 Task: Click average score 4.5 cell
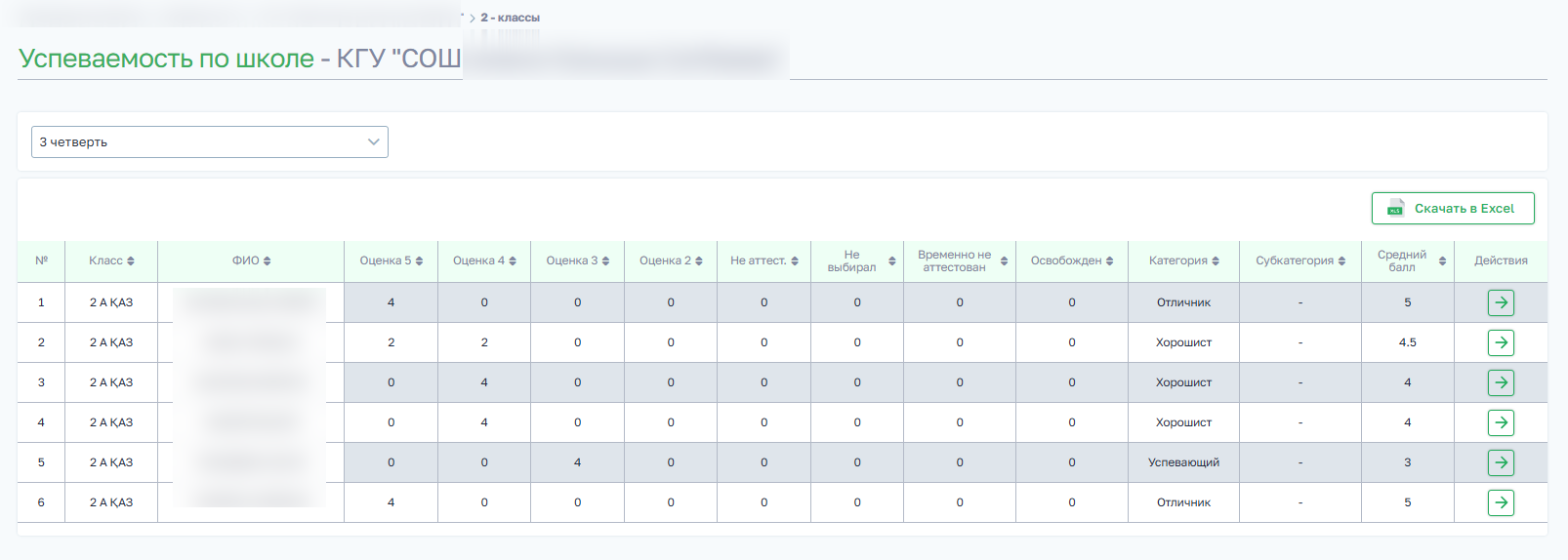[1407, 342]
